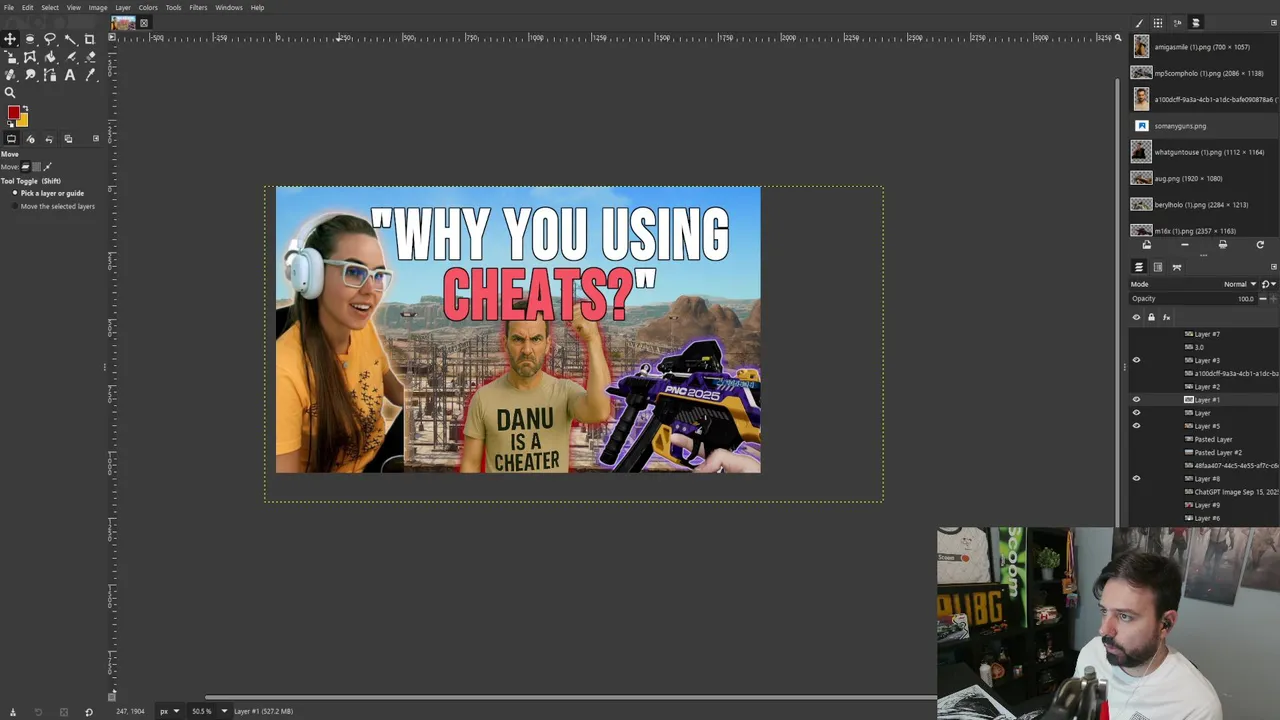Select the Crop tool
The image size is (1280, 720).
click(x=89, y=39)
